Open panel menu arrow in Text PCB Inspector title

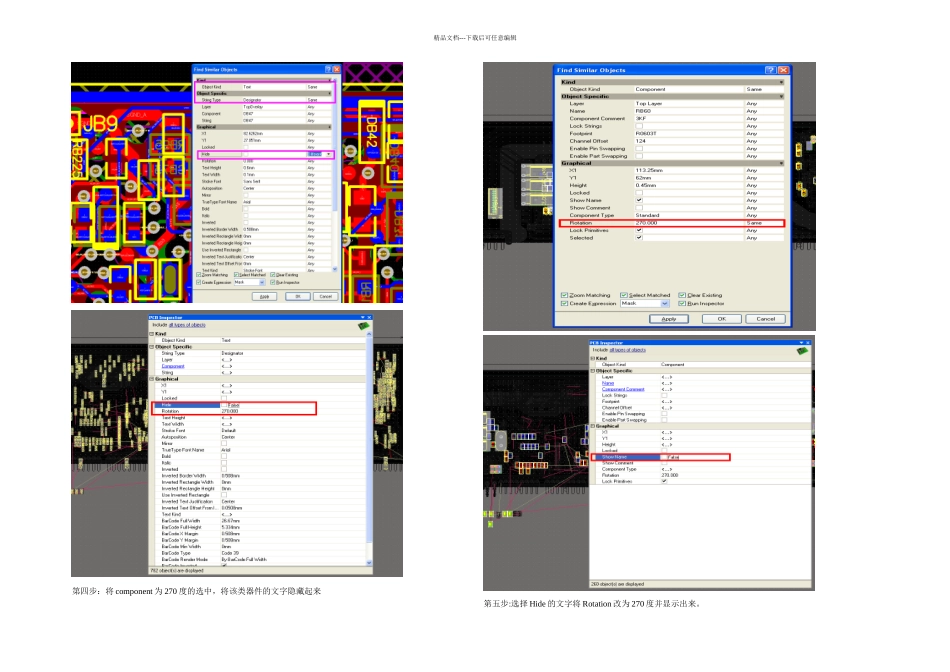(x=363, y=318)
